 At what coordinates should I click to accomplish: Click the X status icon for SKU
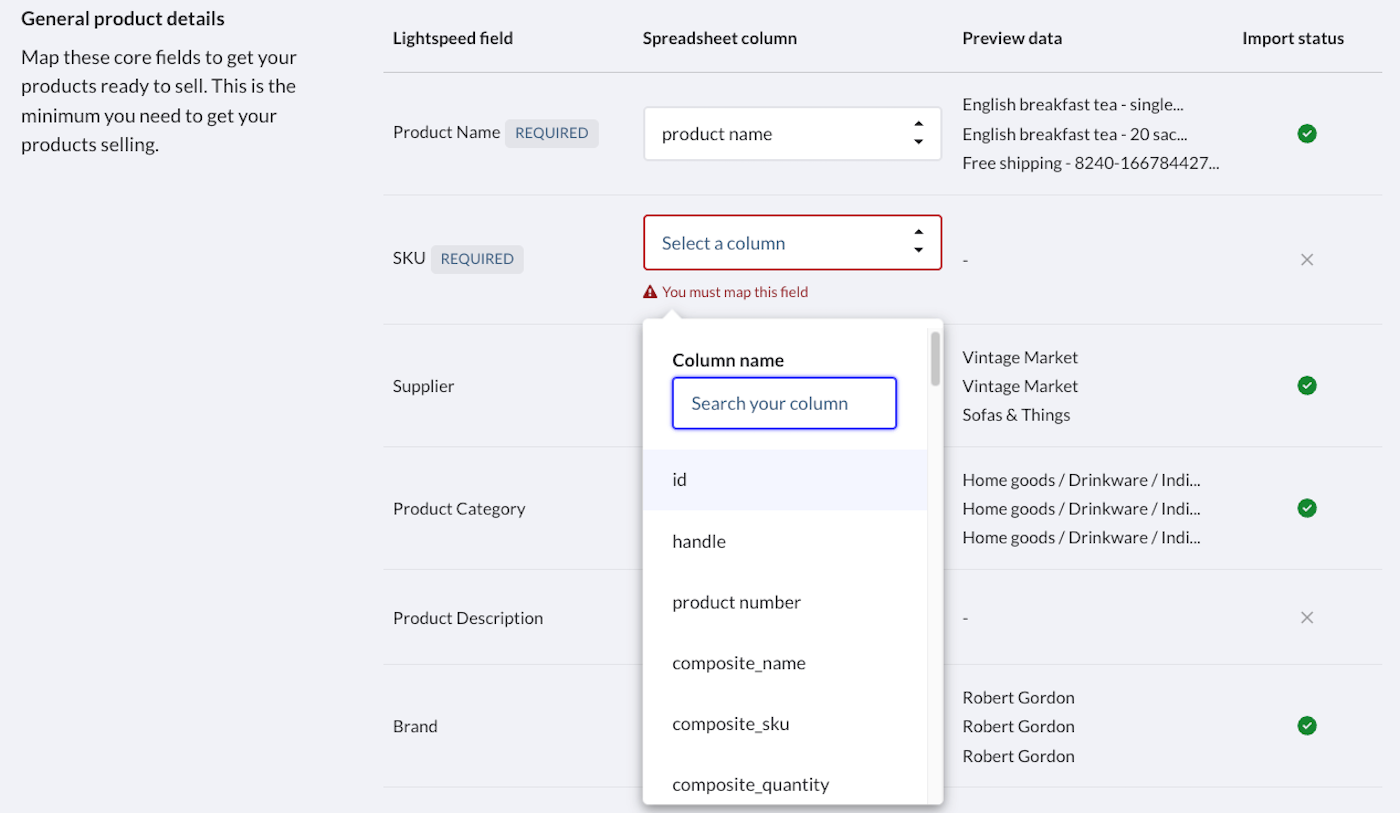pyautogui.click(x=1306, y=260)
